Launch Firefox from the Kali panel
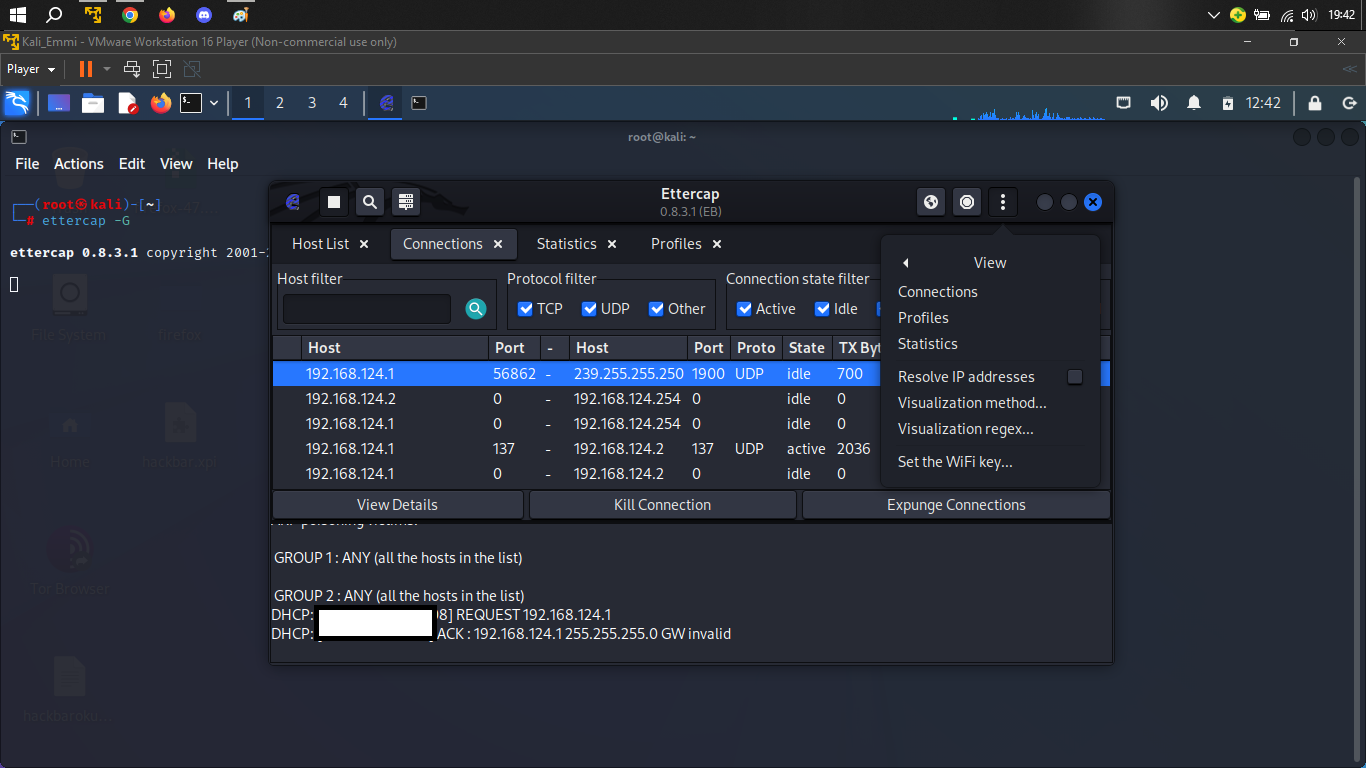The height and width of the screenshot is (768, 1366). [161, 103]
